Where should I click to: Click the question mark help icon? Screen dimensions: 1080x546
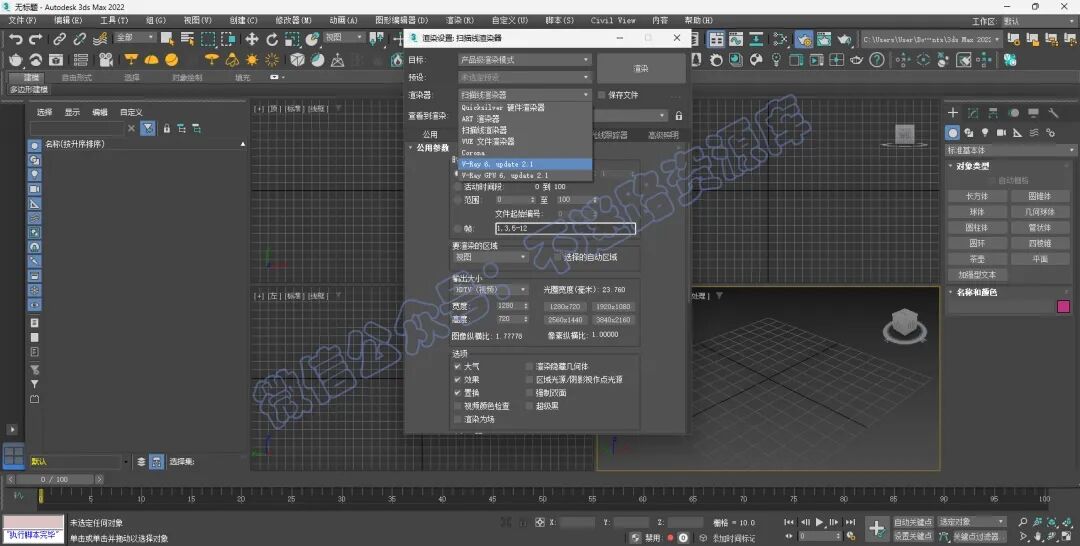coord(876,61)
